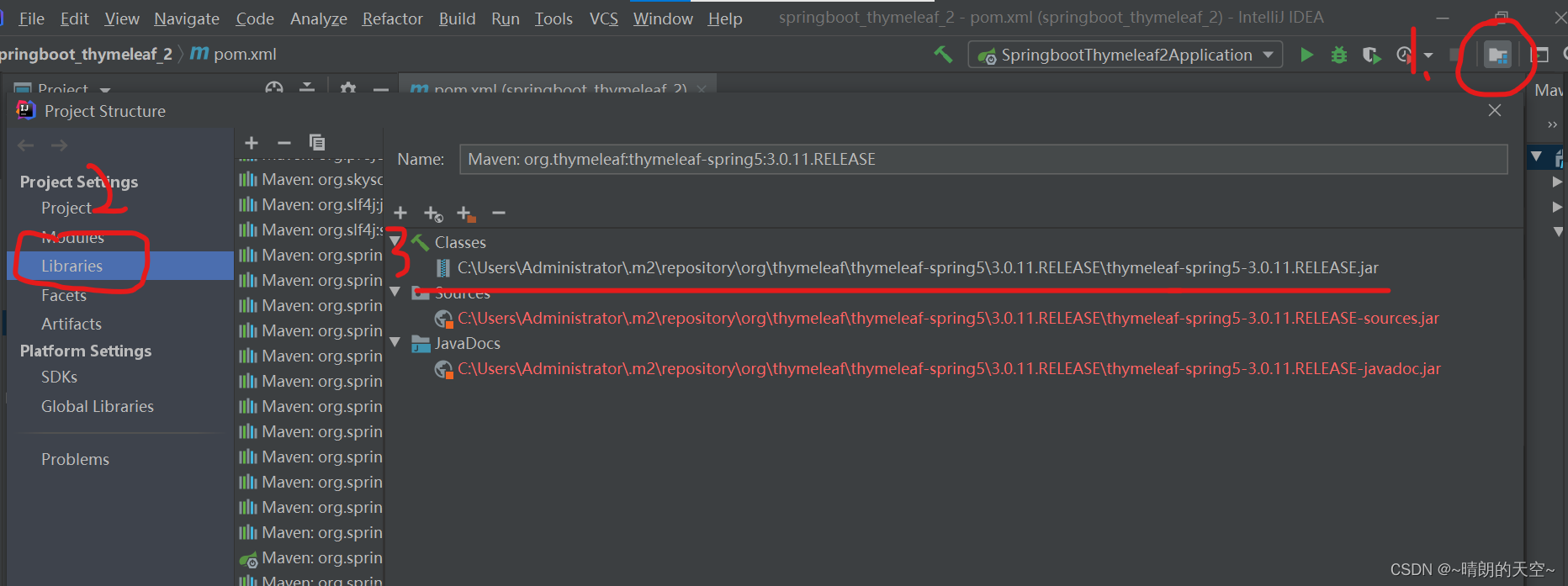Viewport: 1568px width, 586px height.
Task: Remove the selected library from list
Action: pos(284,143)
